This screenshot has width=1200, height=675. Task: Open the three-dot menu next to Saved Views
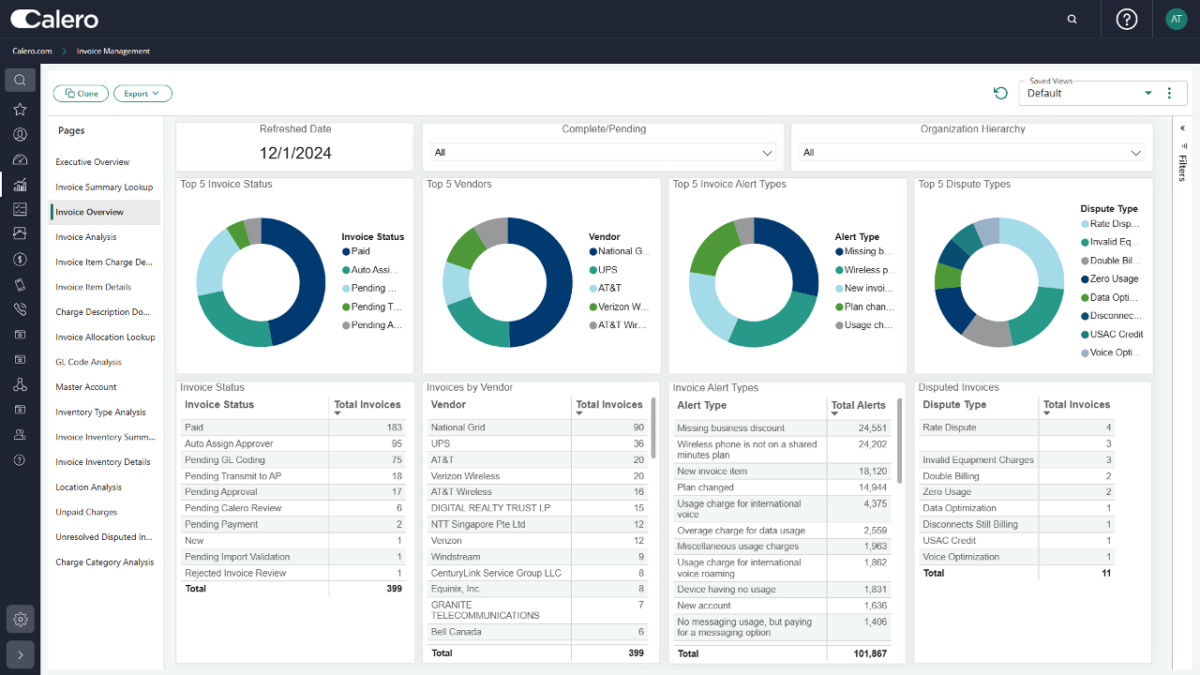tap(1169, 93)
